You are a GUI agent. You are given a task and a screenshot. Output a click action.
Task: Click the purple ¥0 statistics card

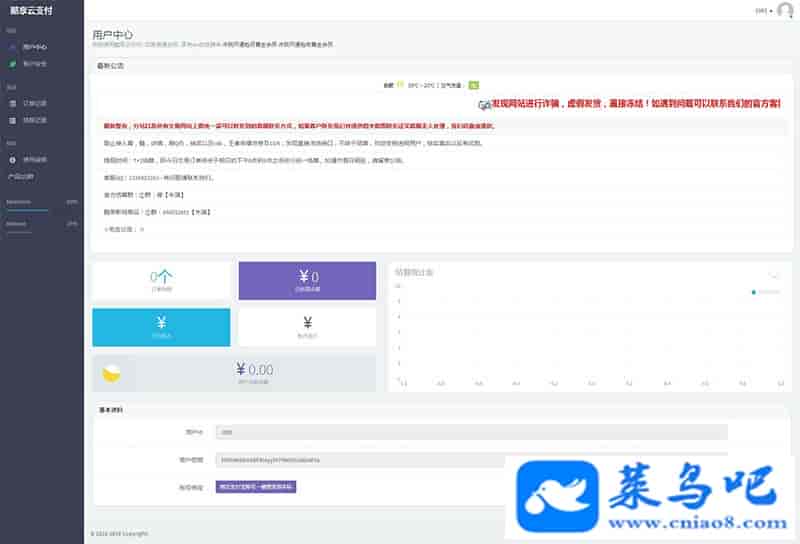click(x=307, y=281)
